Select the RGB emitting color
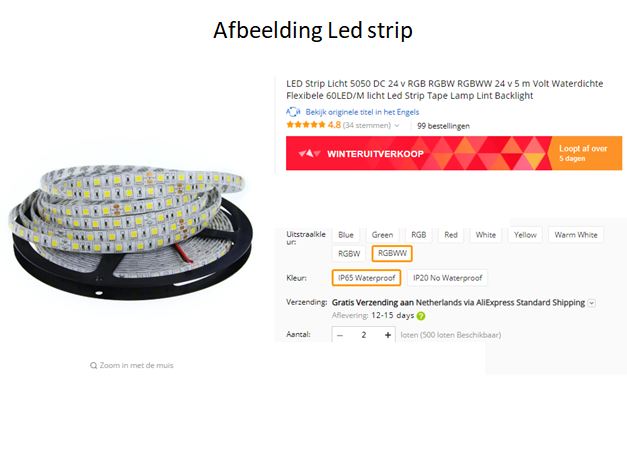 tap(419, 235)
